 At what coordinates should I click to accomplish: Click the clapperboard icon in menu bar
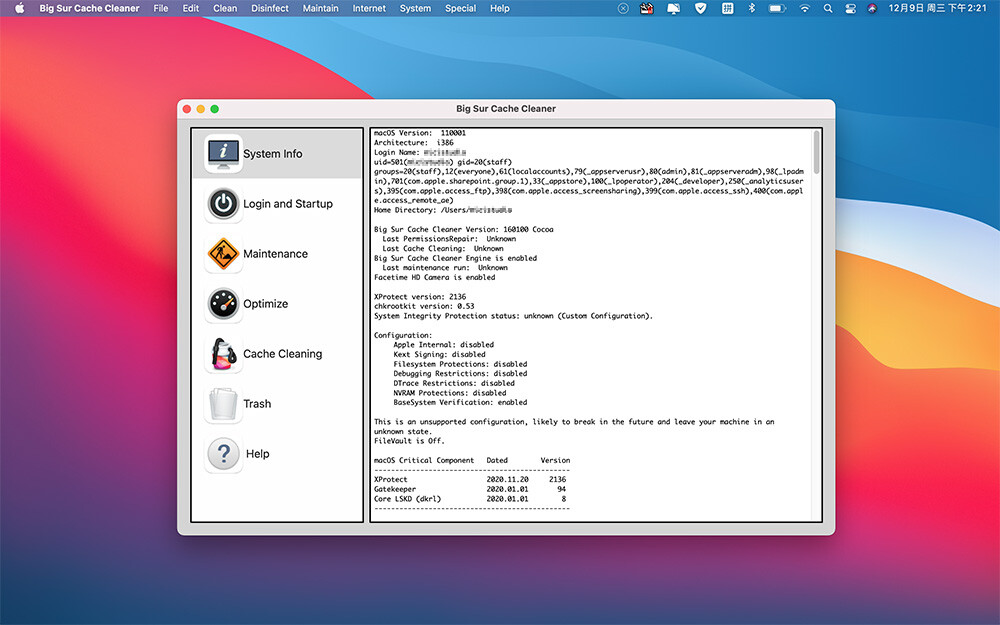point(647,8)
